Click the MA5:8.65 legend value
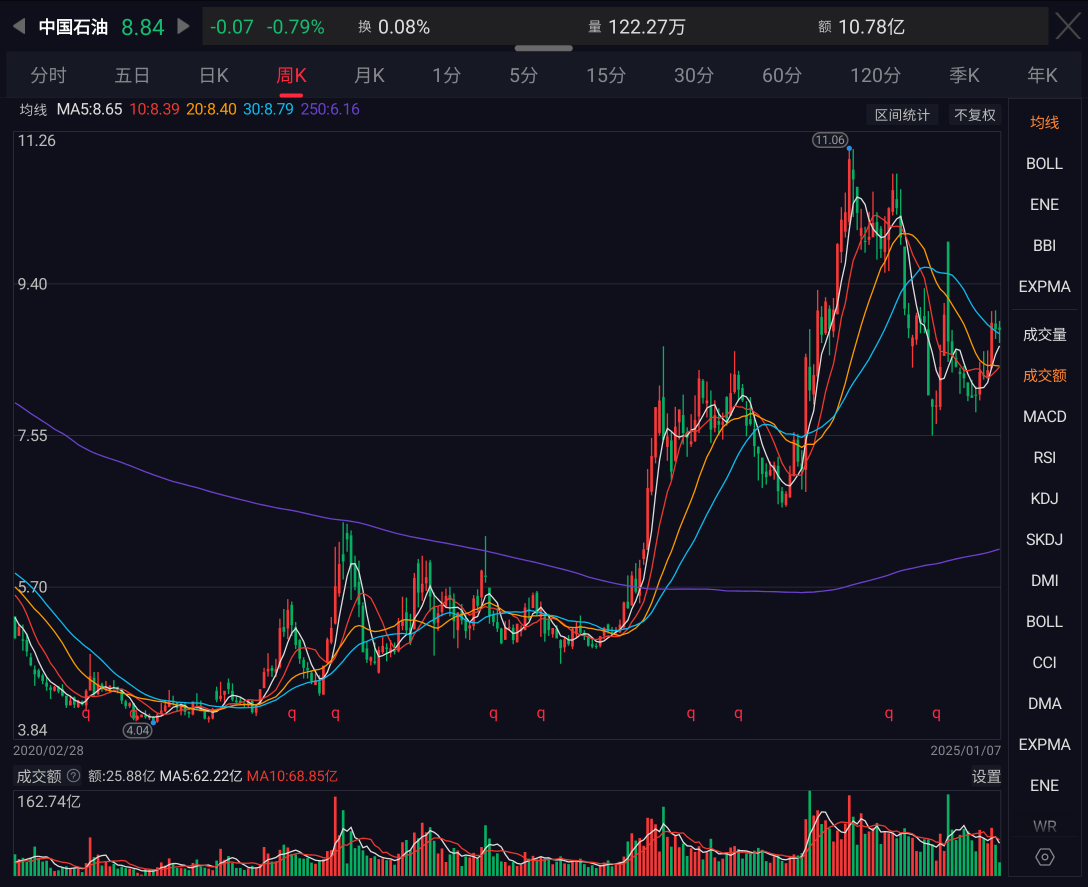1088x887 pixels. pos(90,109)
